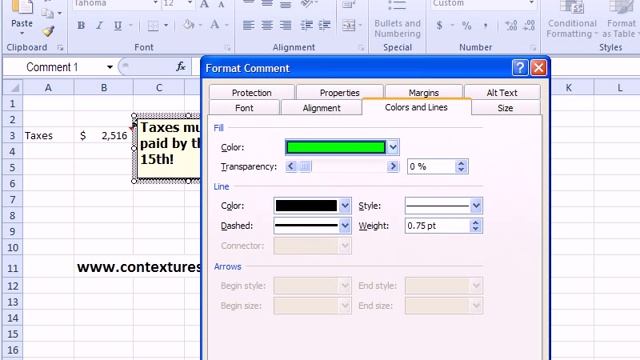The image size is (640, 360).
Task: Click the Copy icon in Clipboard group
Action: [x=48, y=13]
